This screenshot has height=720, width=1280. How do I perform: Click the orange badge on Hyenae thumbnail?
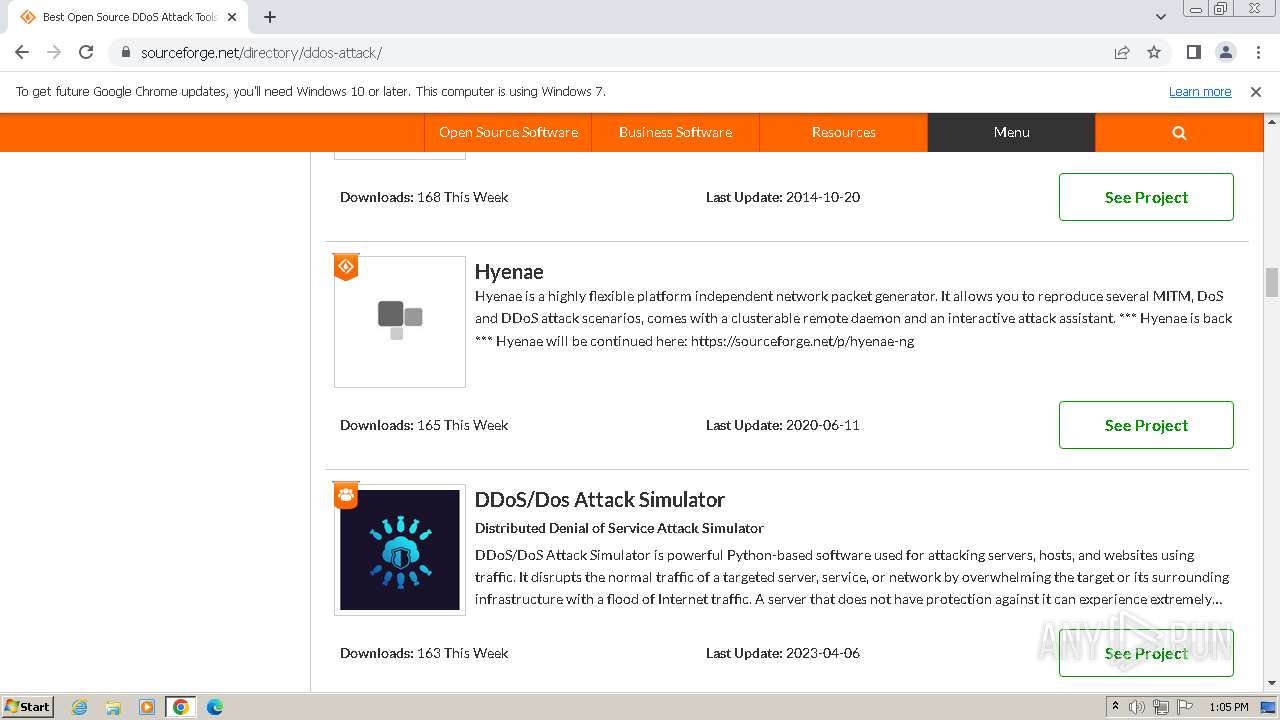pos(346,267)
